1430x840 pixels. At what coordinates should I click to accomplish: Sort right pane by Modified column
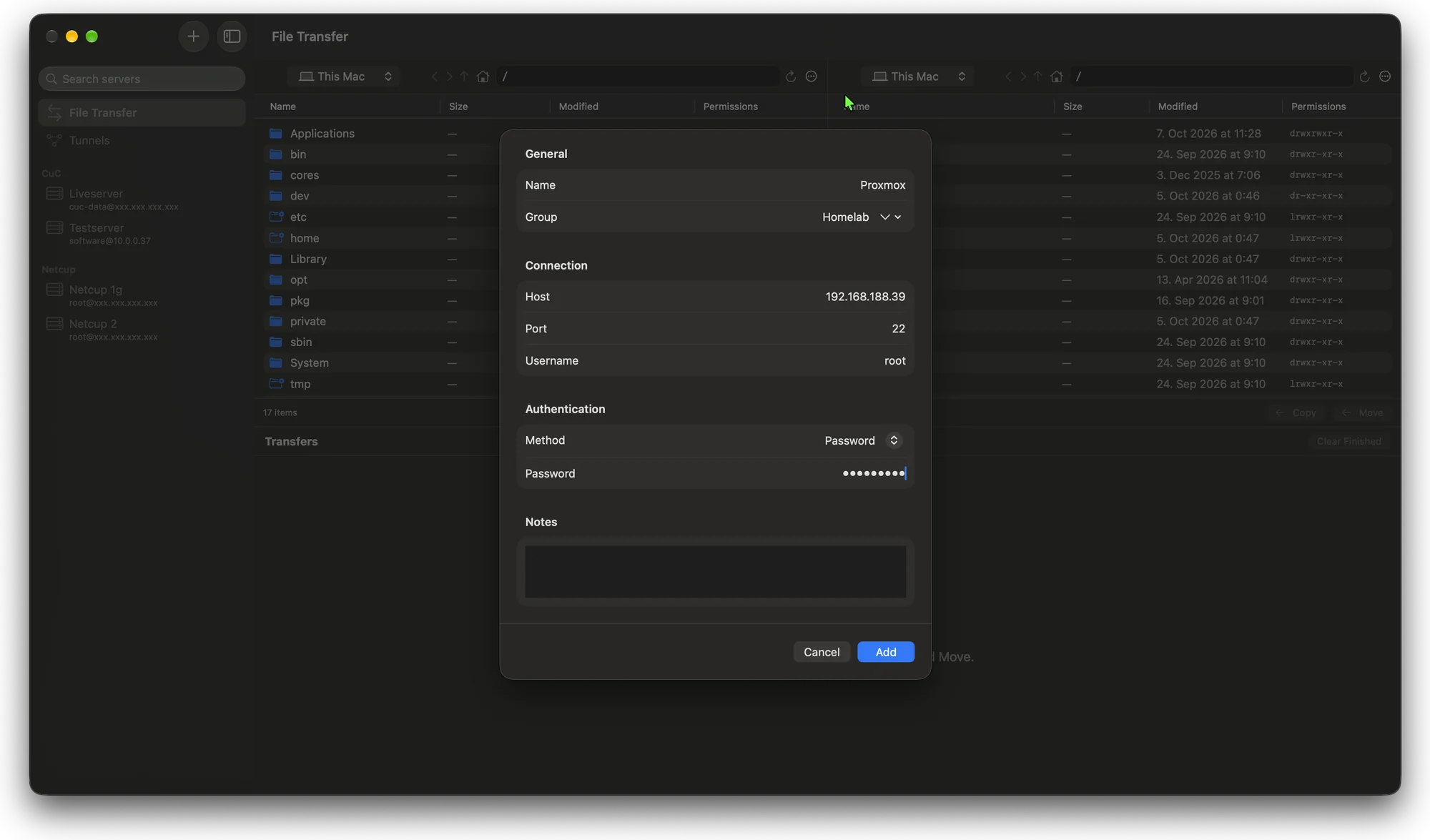1215,107
